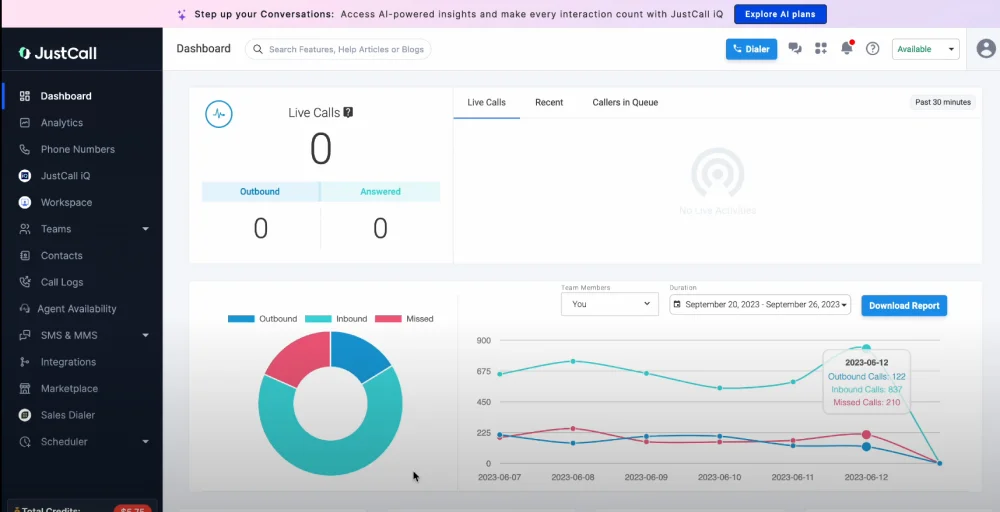1000x512 pixels.
Task: Switch to the Callers in Queue tab
Action: coord(625,103)
